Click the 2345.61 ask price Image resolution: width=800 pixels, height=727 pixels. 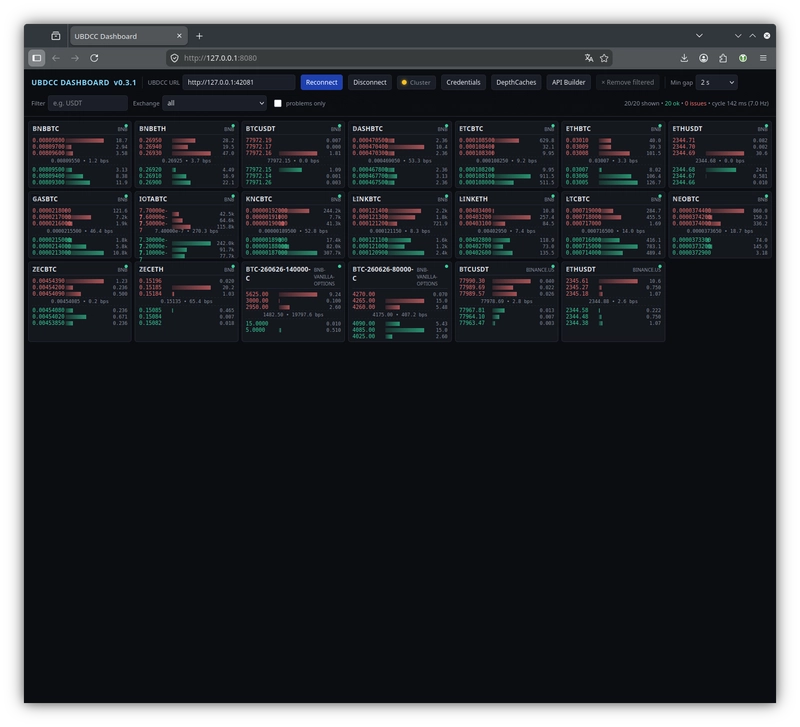pyautogui.click(x=577, y=281)
